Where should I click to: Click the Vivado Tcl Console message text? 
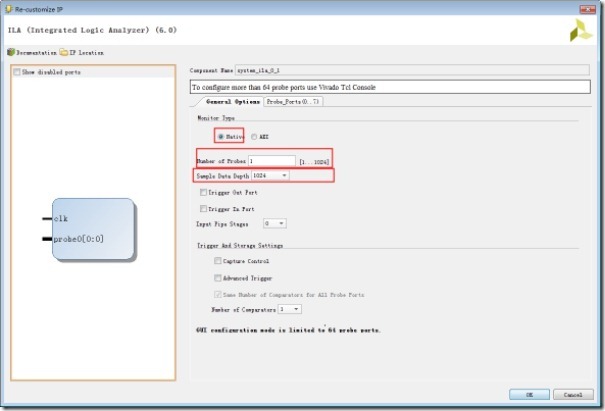pos(284,87)
